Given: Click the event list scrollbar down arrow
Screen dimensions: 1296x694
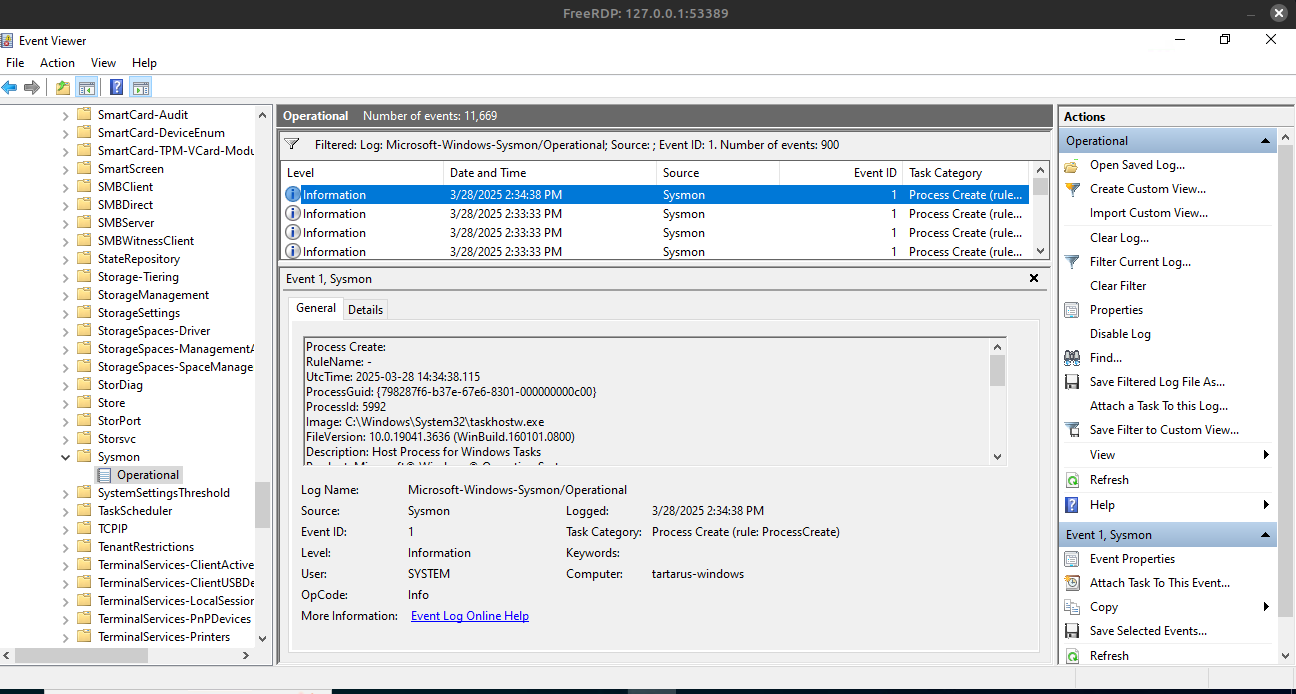Looking at the screenshot, I should [x=1040, y=252].
